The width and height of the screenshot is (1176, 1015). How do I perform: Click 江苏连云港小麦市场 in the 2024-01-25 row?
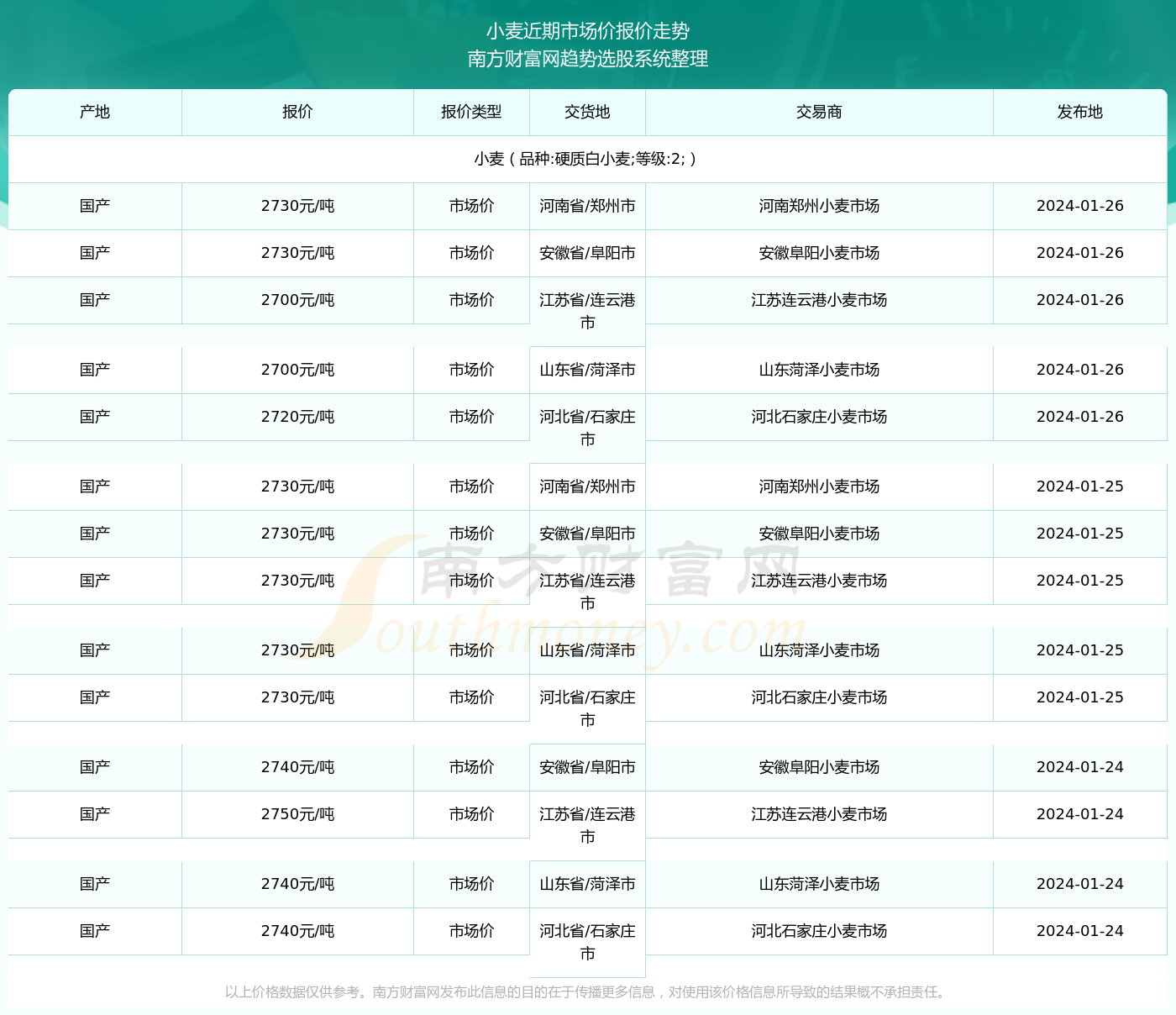point(819,581)
